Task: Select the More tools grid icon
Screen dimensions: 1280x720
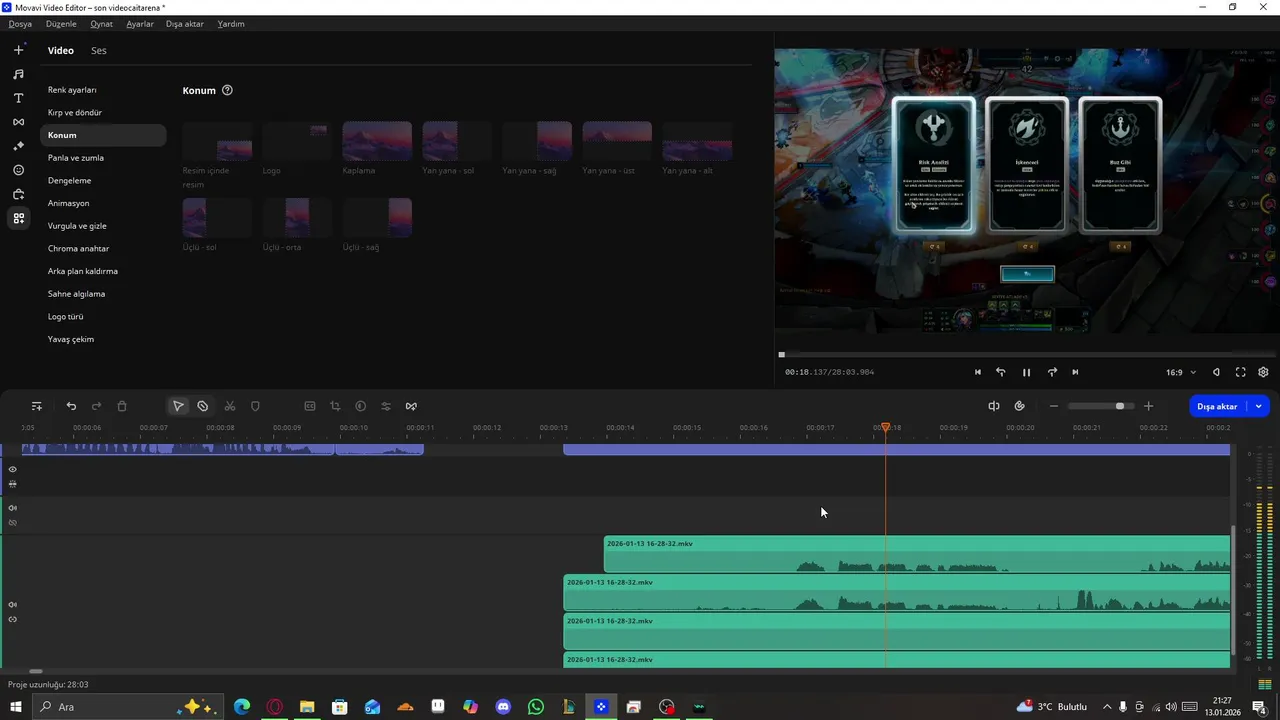Action: pyautogui.click(x=18, y=218)
